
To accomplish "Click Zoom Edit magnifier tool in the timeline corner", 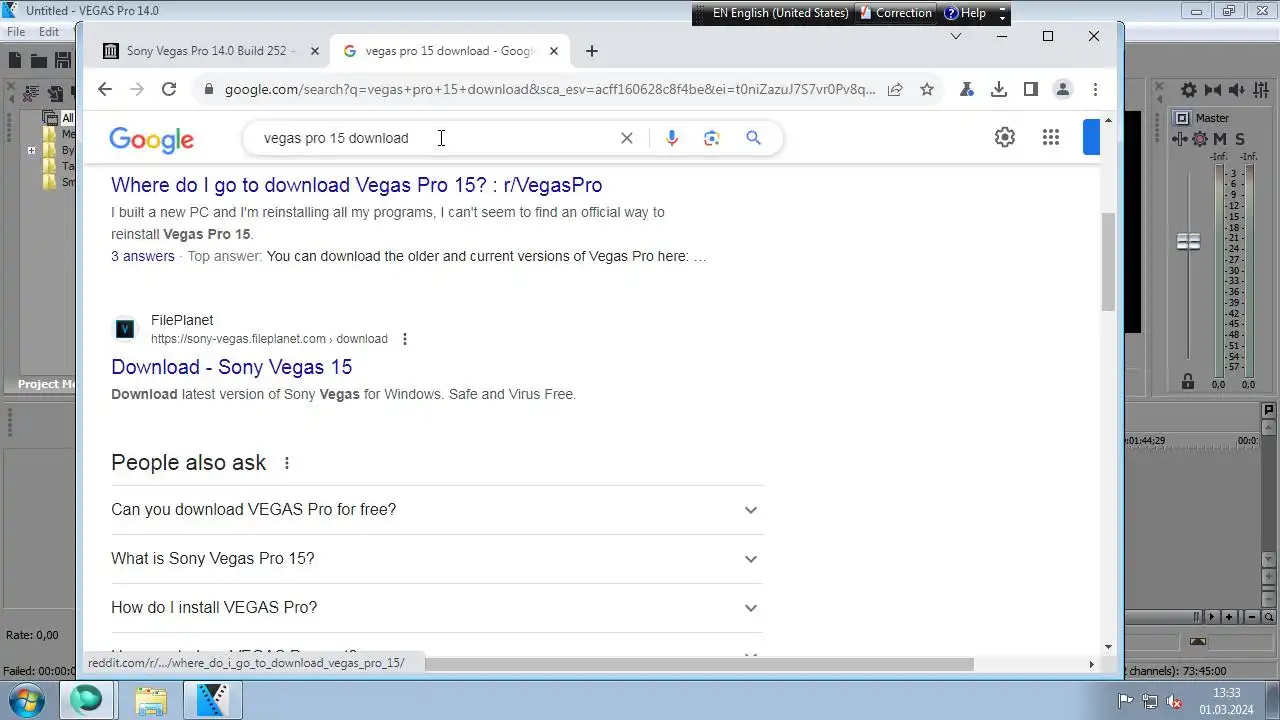I will [x=1268, y=617].
